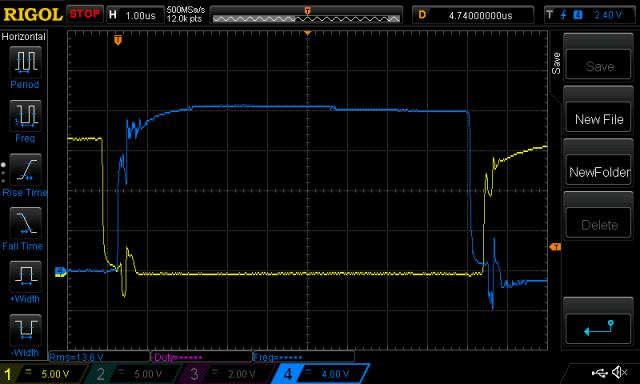Choose the Rise Time measurement icon
Screen dimensions: 640x384
click(x=25, y=169)
